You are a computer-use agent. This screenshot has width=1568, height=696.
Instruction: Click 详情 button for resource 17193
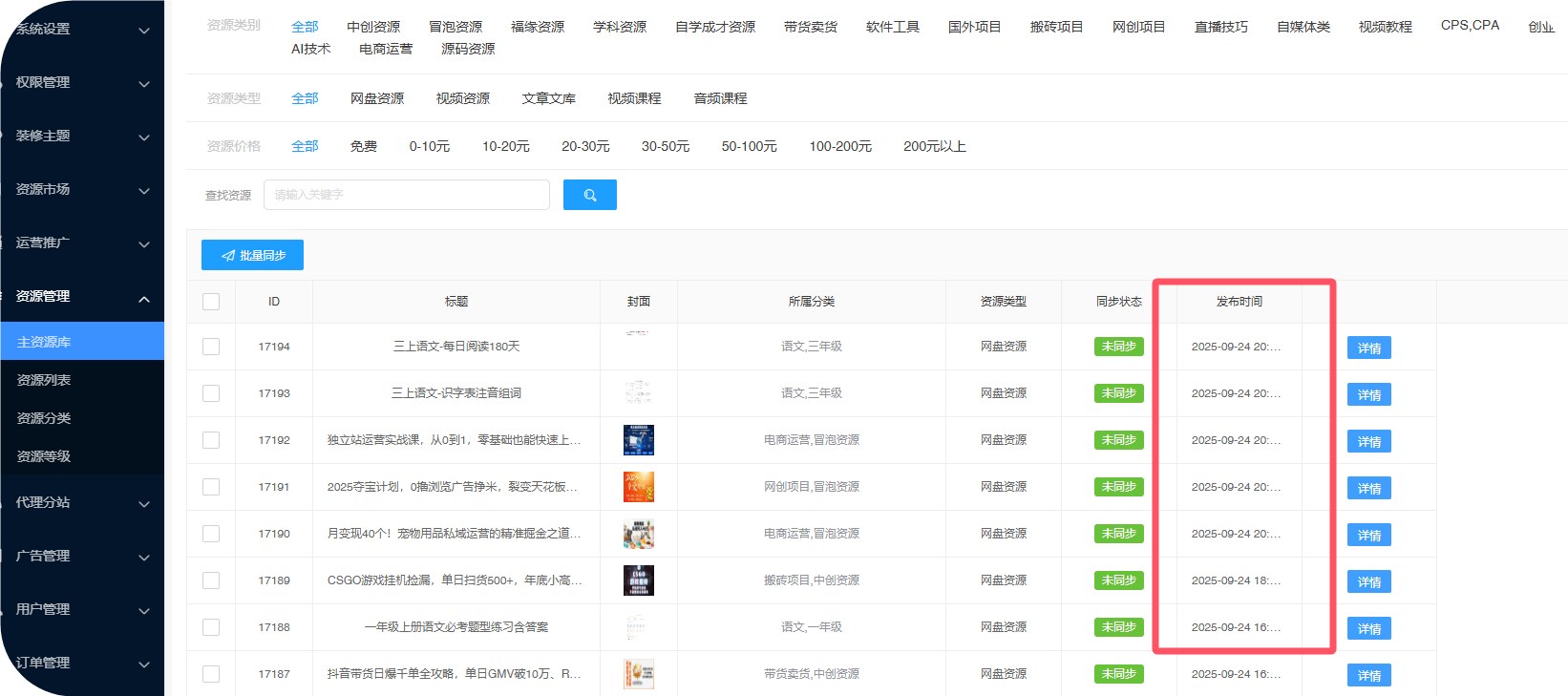pos(1368,394)
